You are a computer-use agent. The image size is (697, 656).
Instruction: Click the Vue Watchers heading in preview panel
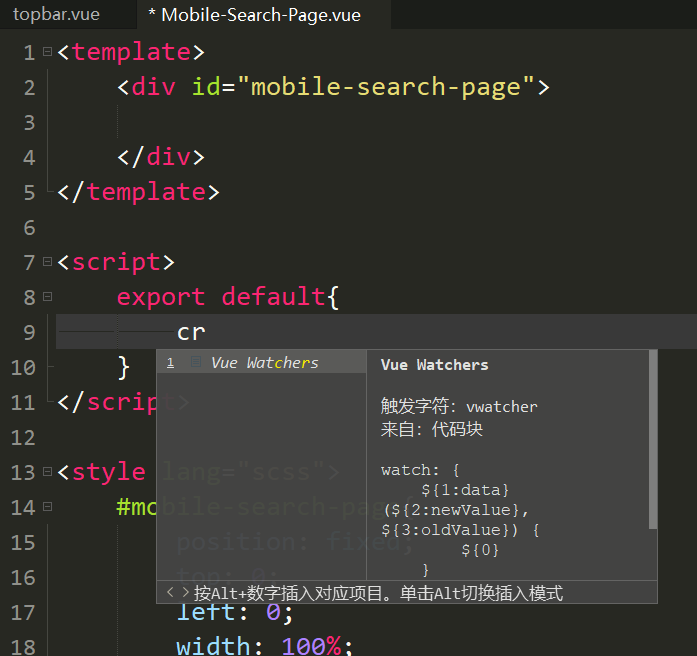(434, 365)
